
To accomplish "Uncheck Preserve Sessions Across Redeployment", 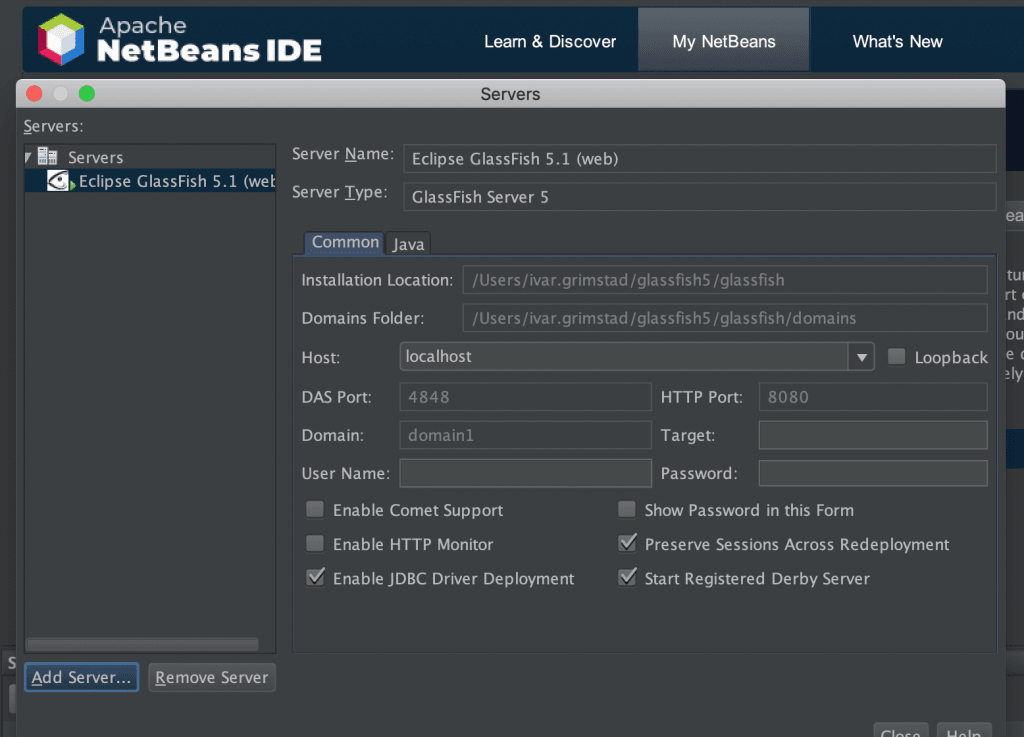I will tap(627, 543).
